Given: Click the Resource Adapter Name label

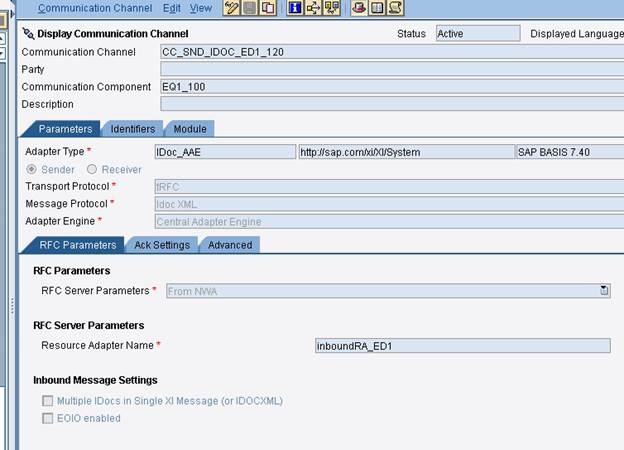Looking at the screenshot, I should pyautogui.click(x=98, y=345).
